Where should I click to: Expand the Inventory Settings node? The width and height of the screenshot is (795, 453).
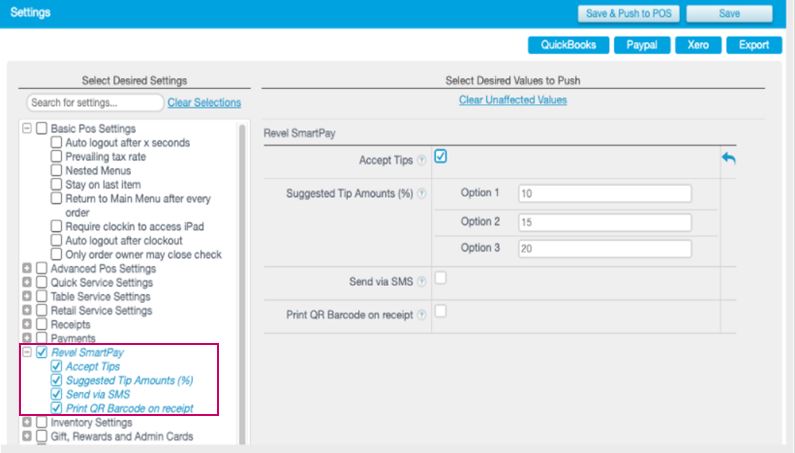(27, 423)
